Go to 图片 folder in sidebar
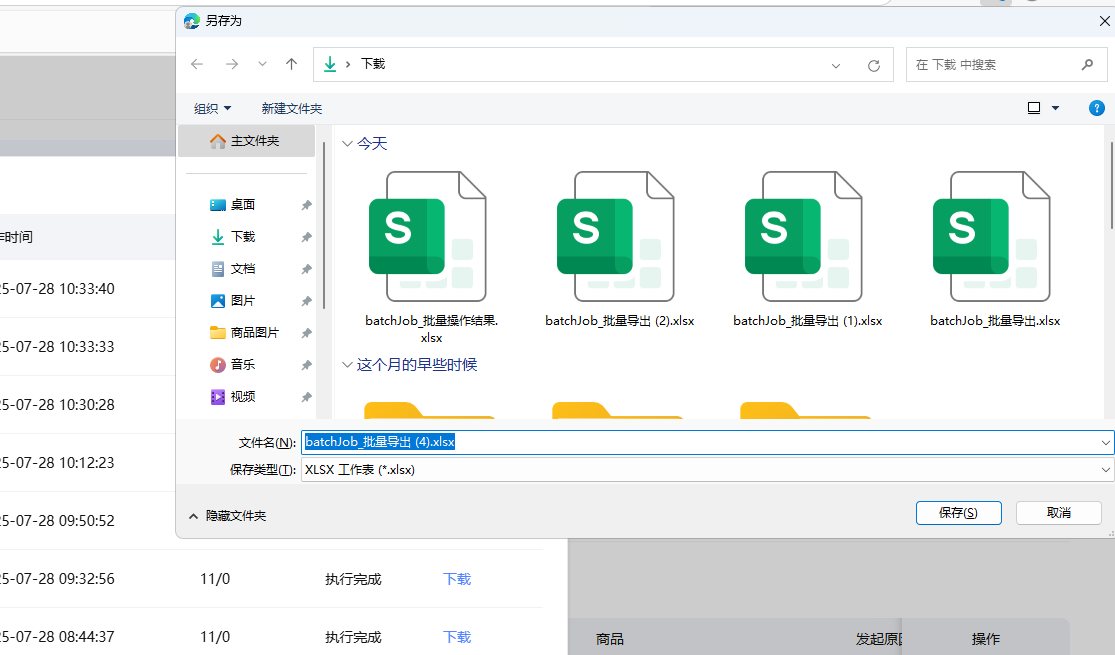Image resolution: width=1115 pixels, height=655 pixels. (243, 301)
